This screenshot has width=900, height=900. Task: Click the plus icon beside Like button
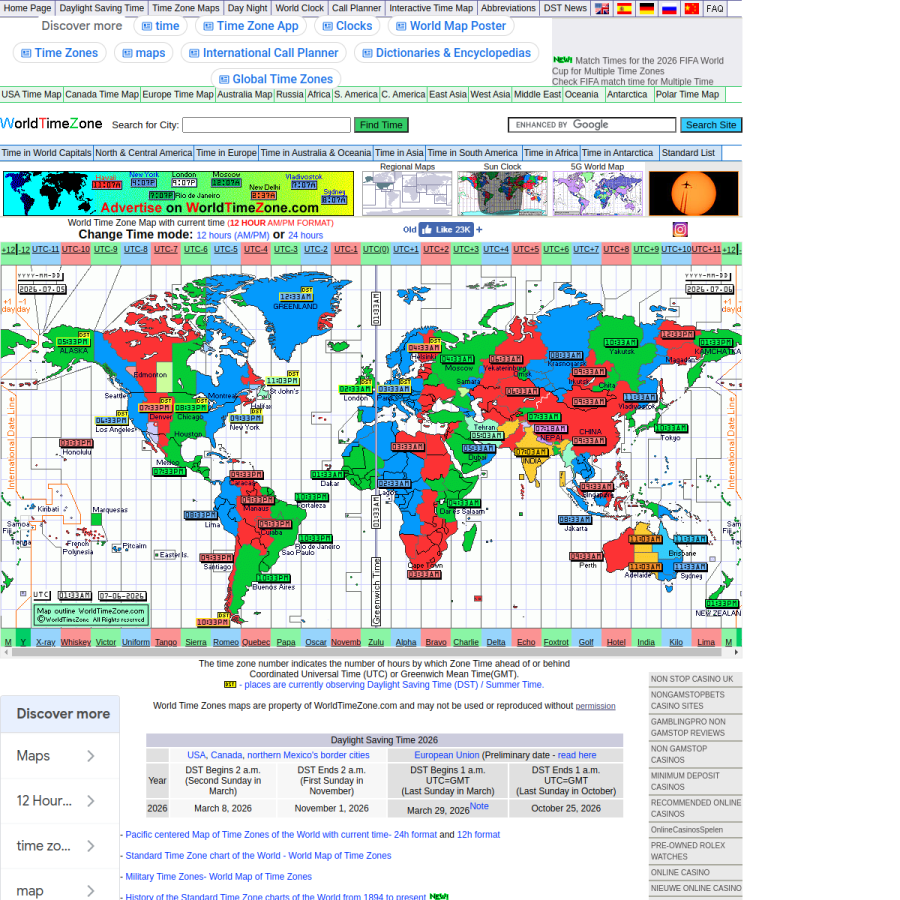(479, 230)
